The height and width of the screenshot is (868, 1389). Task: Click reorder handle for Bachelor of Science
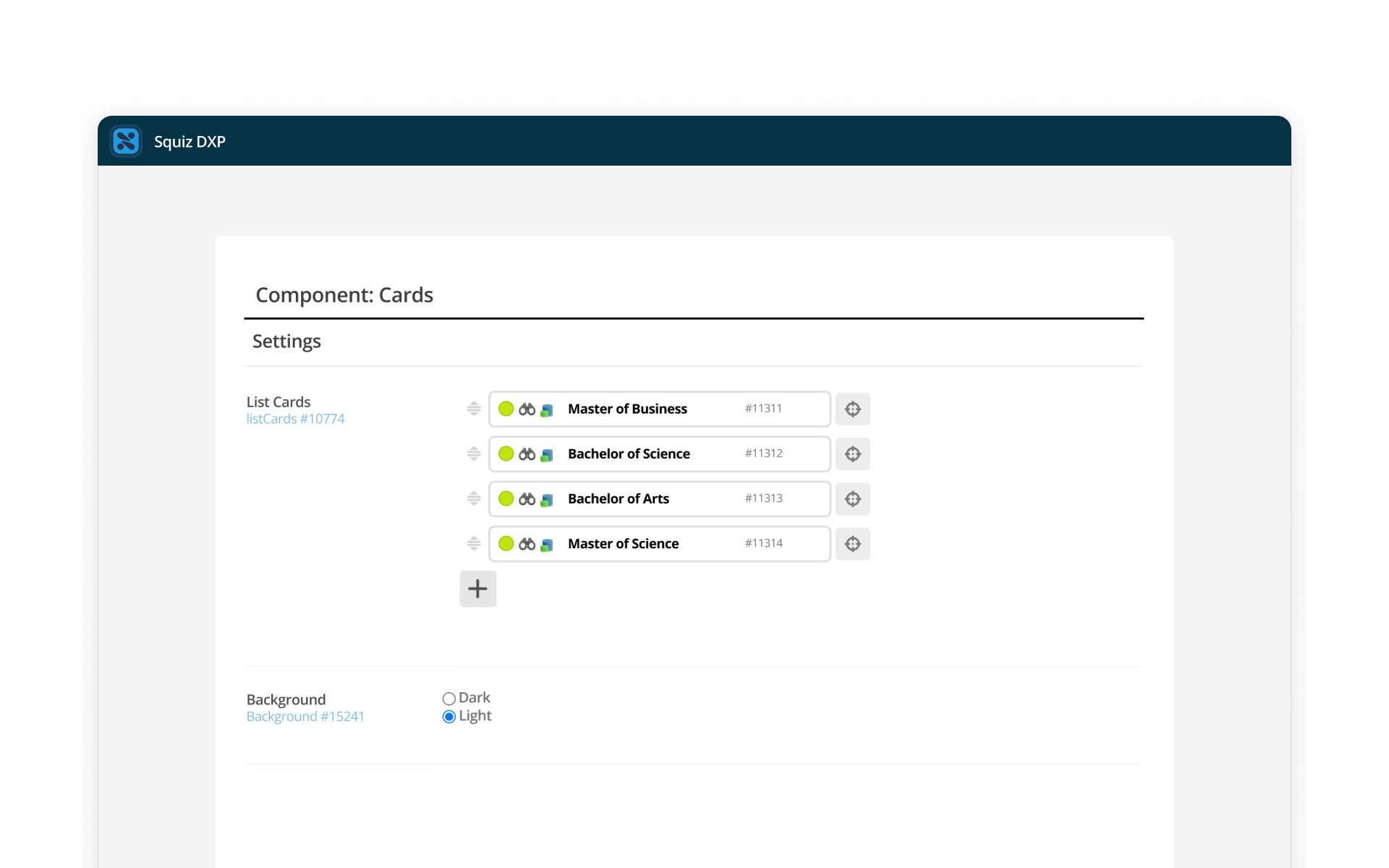[474, 454]
